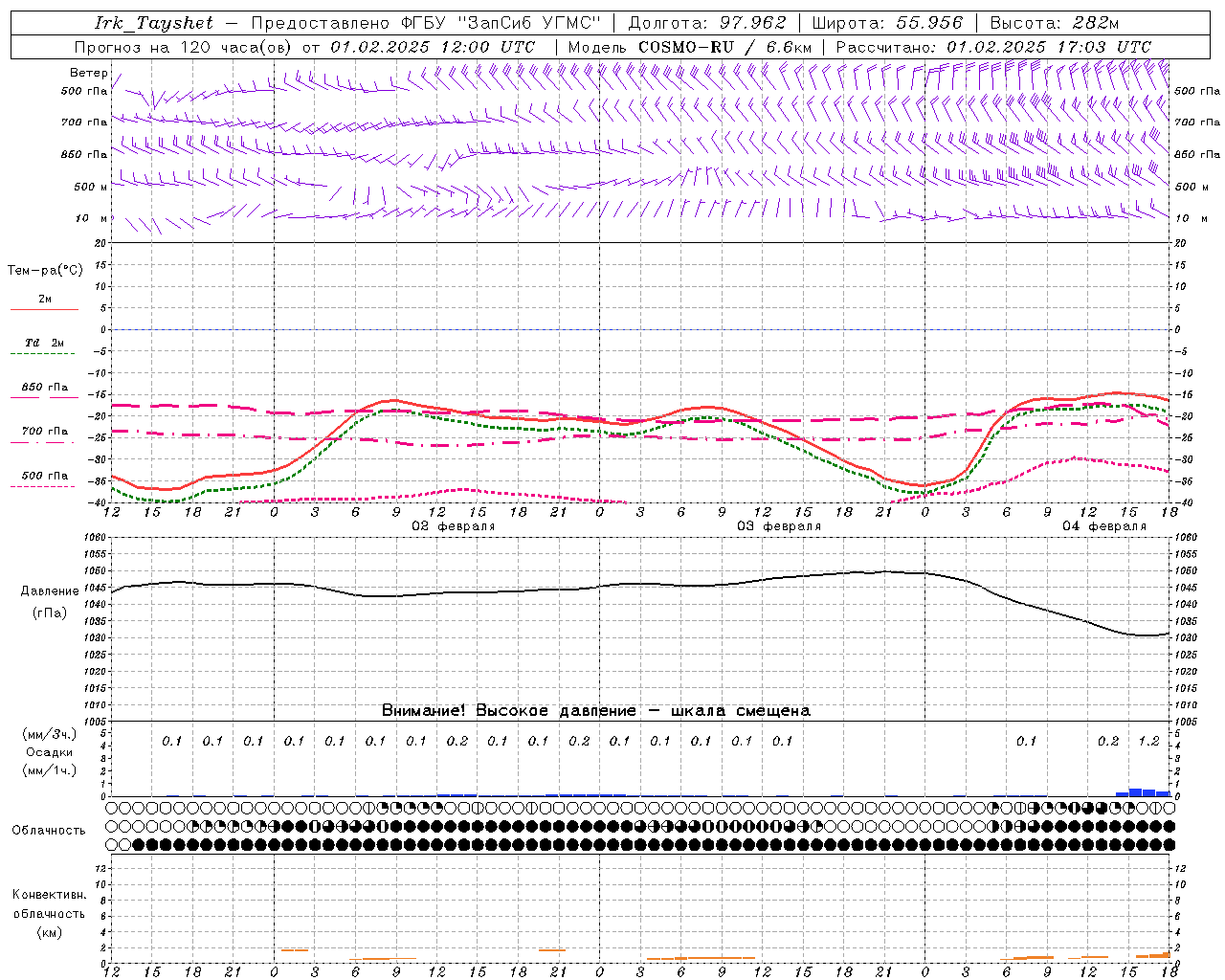
Task: Click the Облачность cloudiness row label
Action: 49,830
